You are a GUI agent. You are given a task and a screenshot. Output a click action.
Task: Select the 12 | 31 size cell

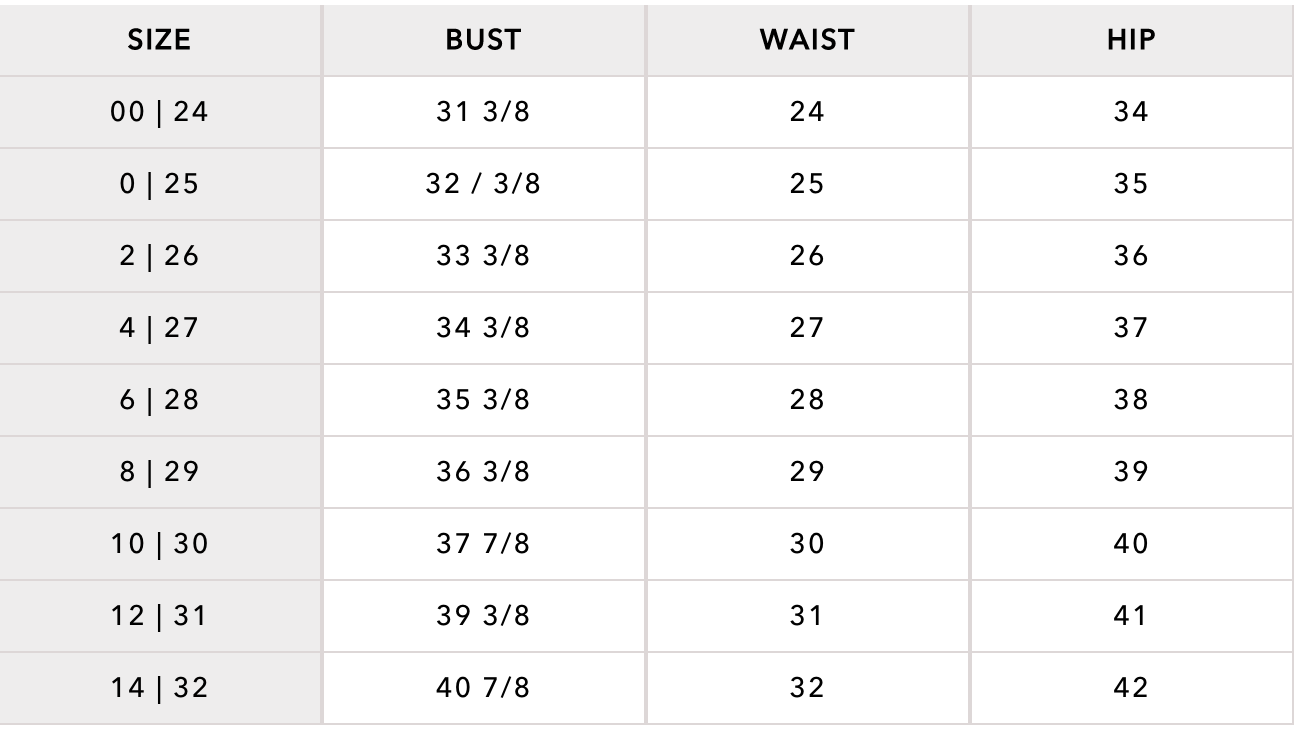point(160,616)
